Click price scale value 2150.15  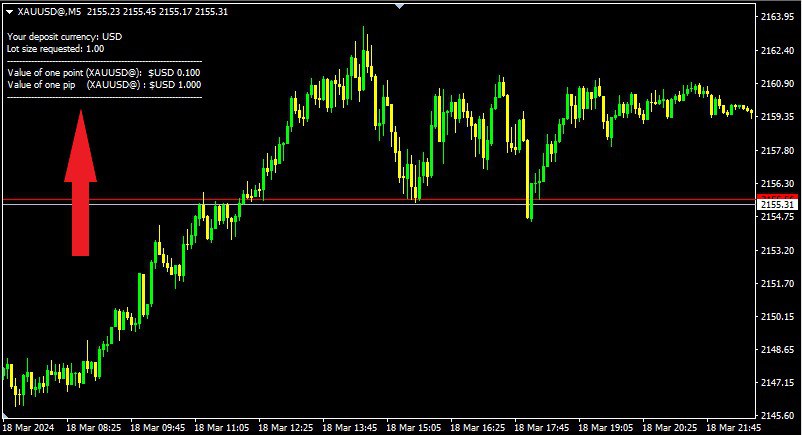[x=777, y=316]
